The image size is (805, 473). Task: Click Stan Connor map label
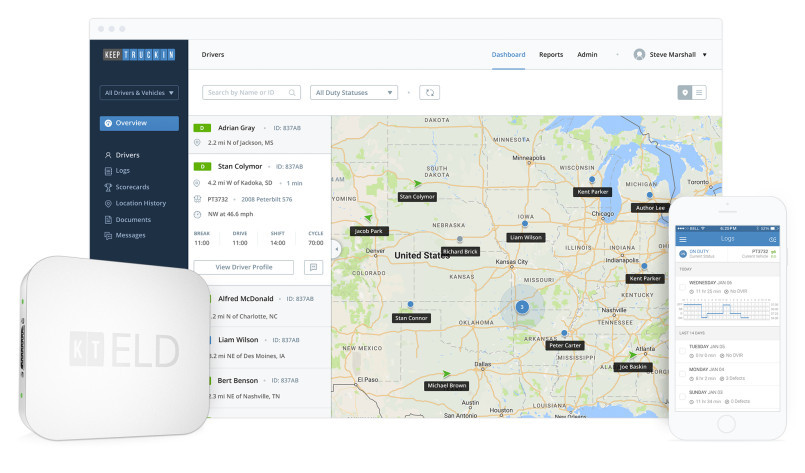coord(411,318)
